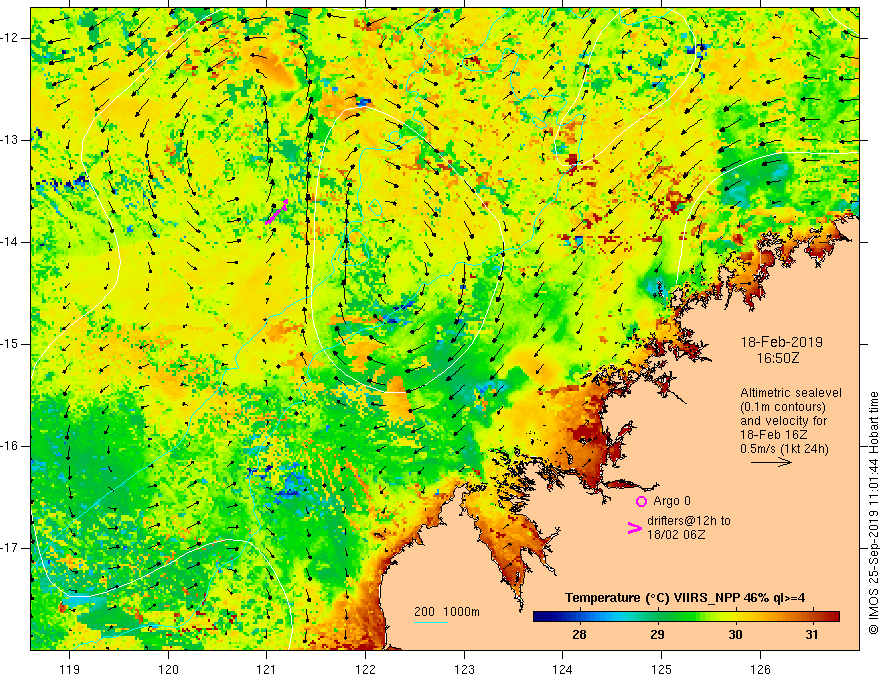Click the 'Altimetric sealevel' caption line
This screenshot has height=680, width=880.
[x=791, y=393]
